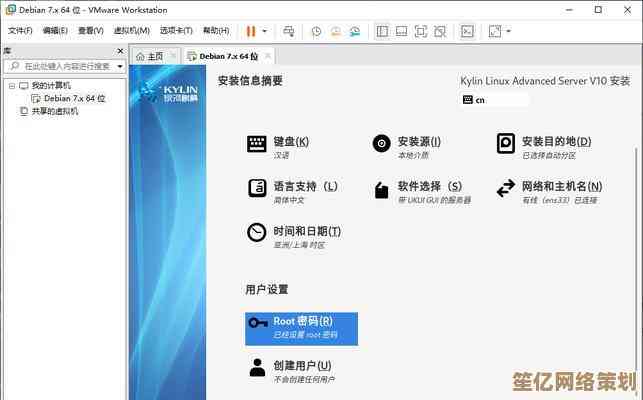Open the 文件(F) menu

tap(20, 31)
